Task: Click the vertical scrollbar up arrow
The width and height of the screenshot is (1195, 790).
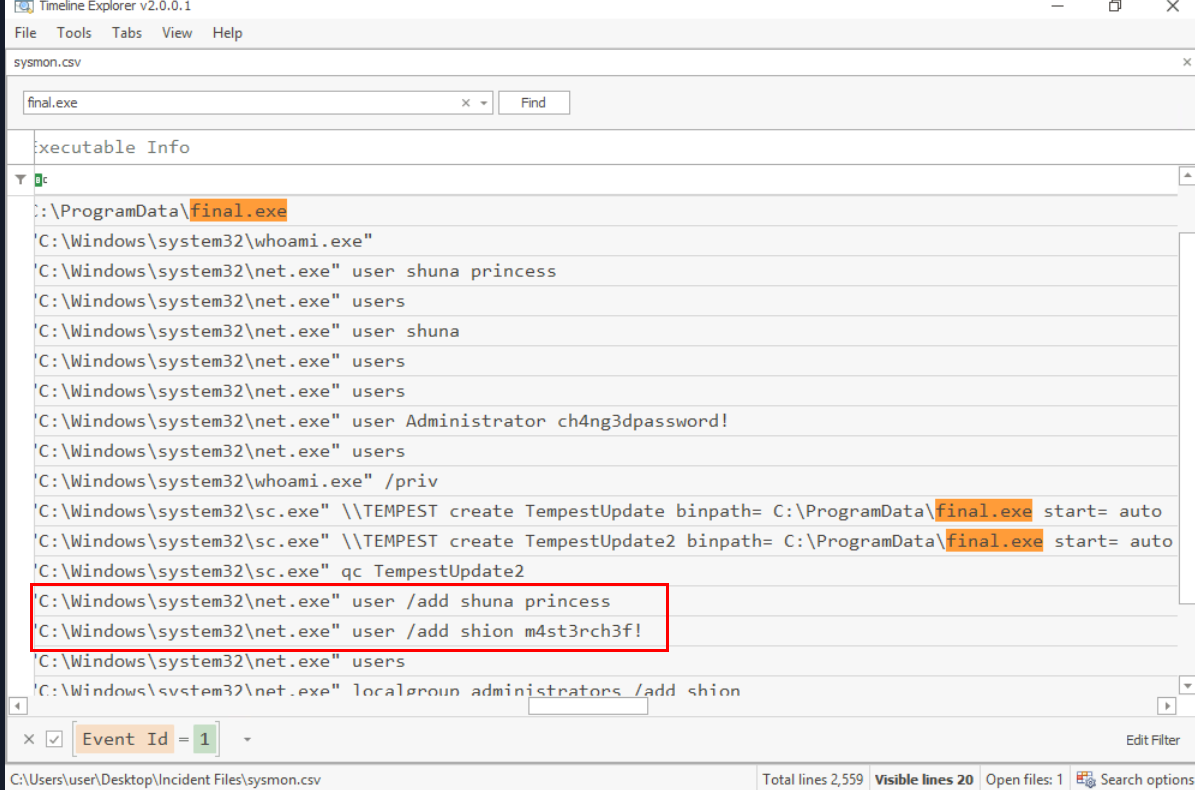Action: tap(1187, 177)
